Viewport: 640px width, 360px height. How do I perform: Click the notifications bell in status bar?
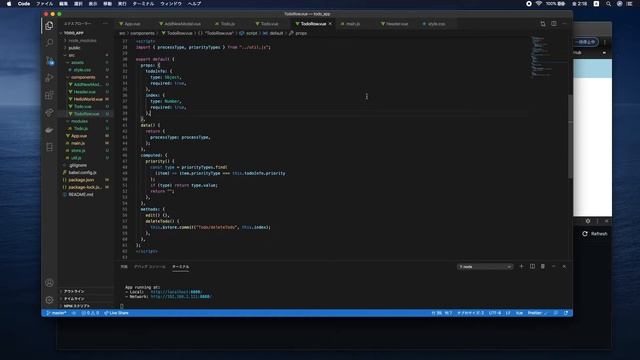566,313
